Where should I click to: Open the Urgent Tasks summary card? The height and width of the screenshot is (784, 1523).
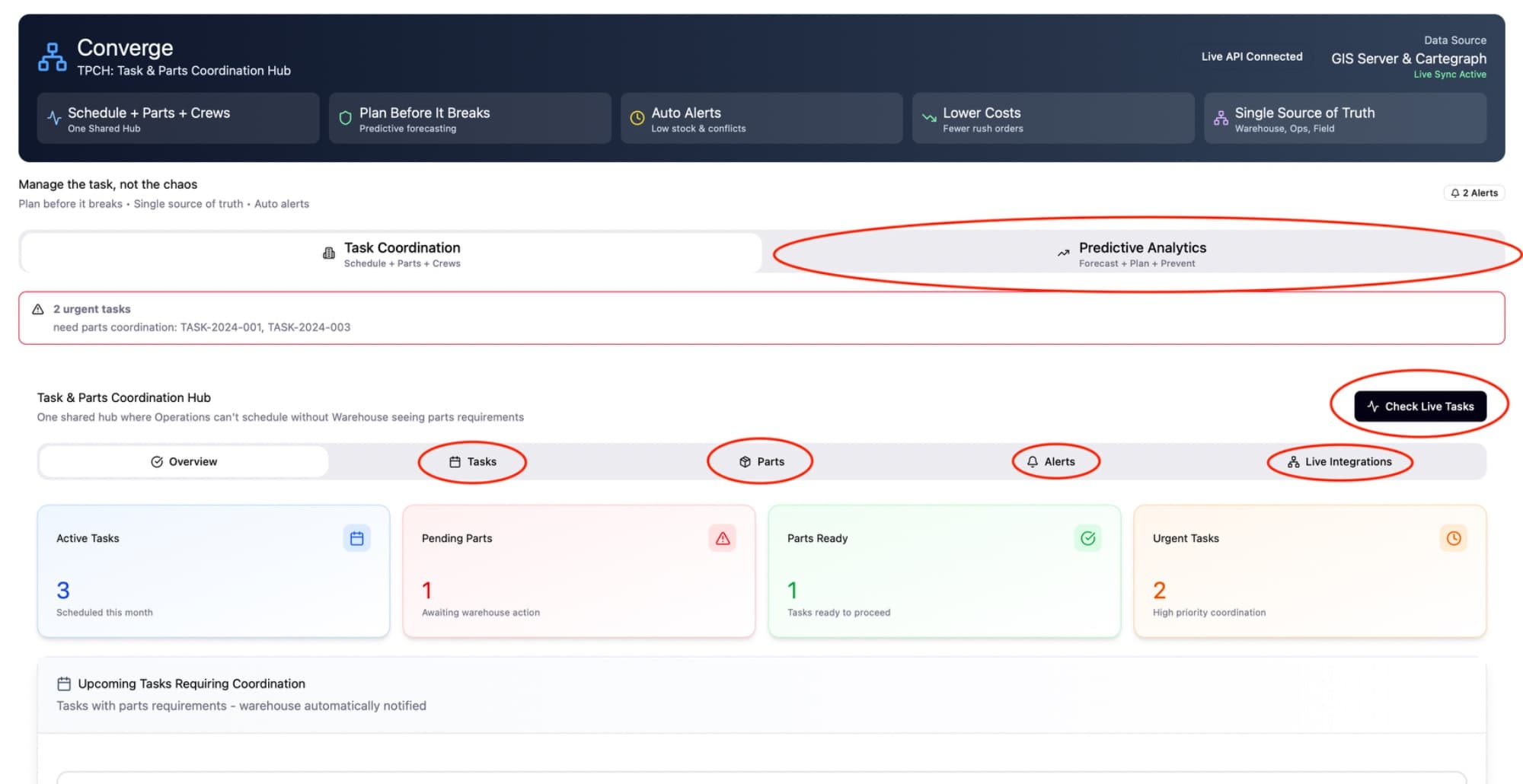(1310, 571)
